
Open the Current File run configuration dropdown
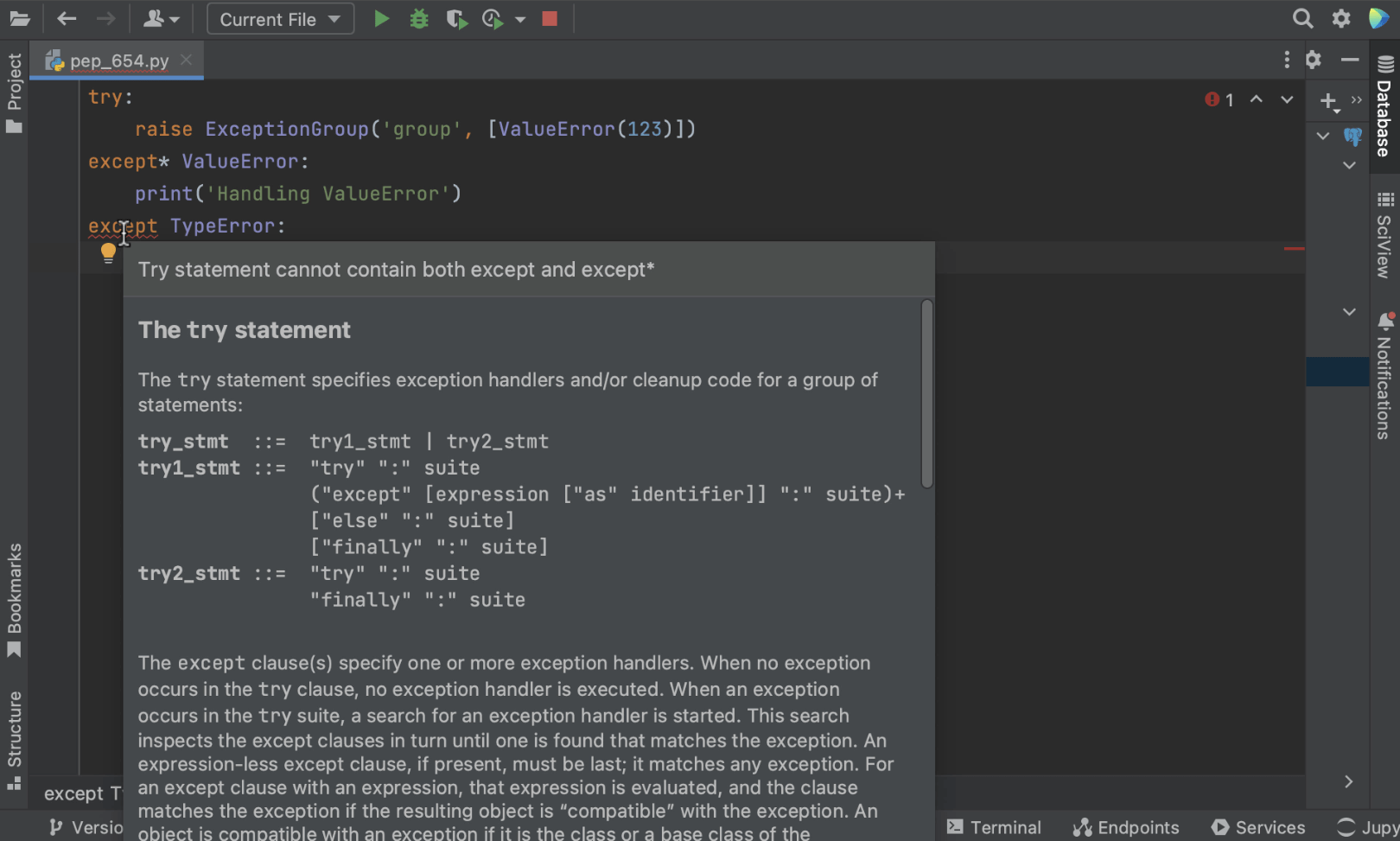pyautogui.click(x=280, y=19)
